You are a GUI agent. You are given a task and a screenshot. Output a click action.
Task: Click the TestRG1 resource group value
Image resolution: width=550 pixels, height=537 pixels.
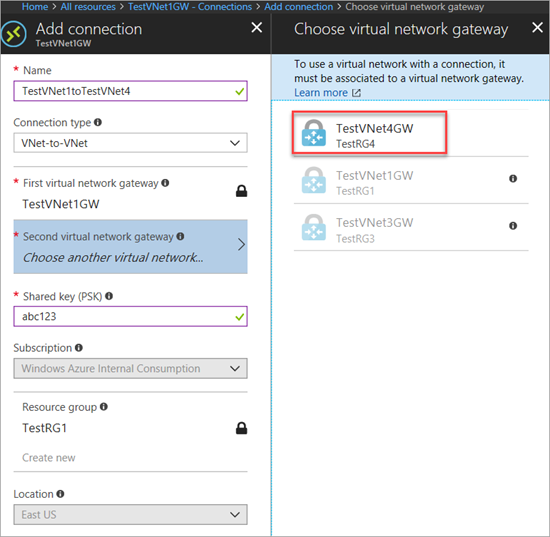pyautogui.click(x=45, y=428)
